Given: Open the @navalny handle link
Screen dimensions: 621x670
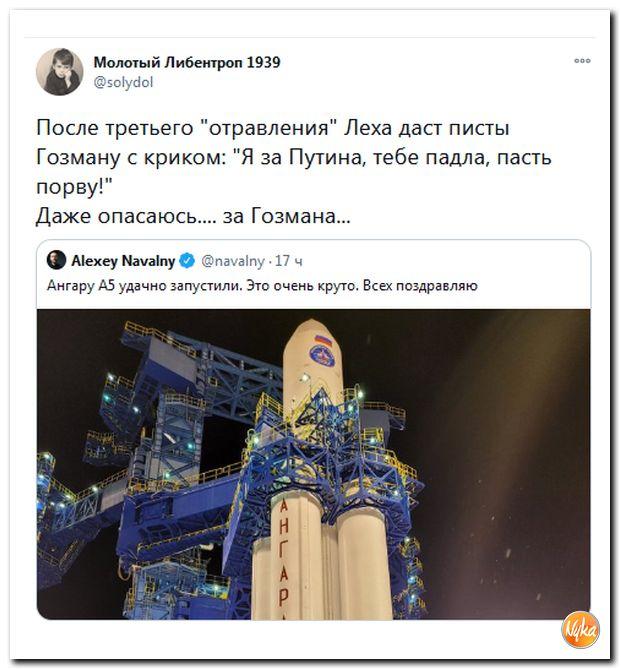Looking at the screenshot, I should 233,261.
